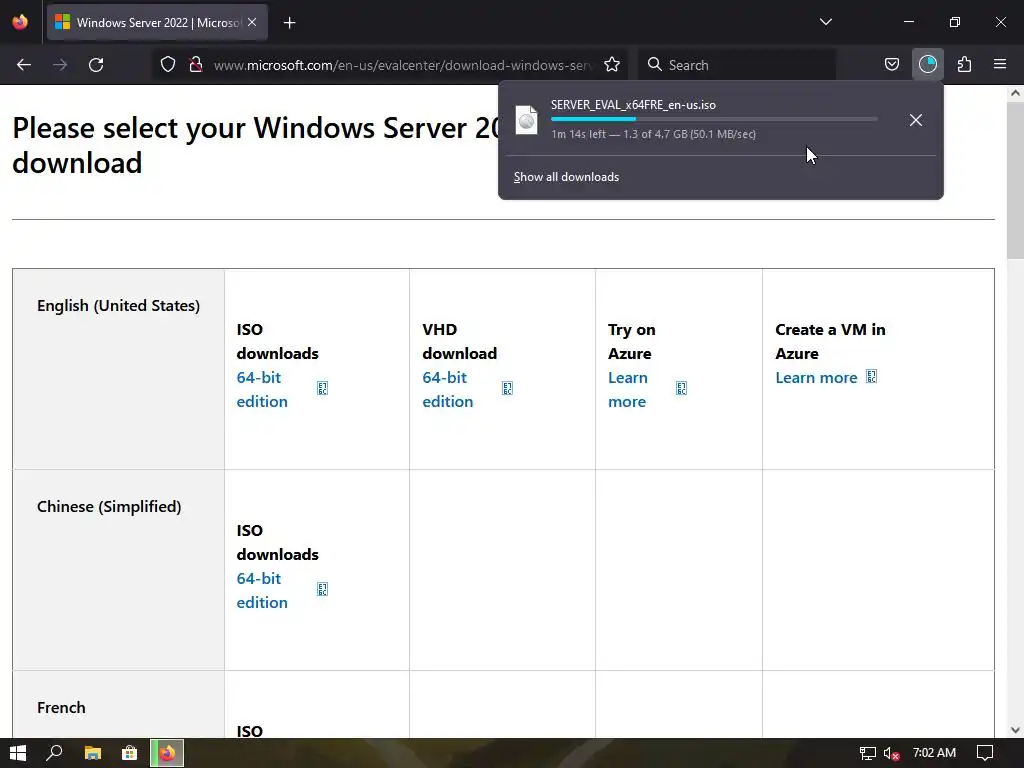Click the page heading text

[258, 145]
